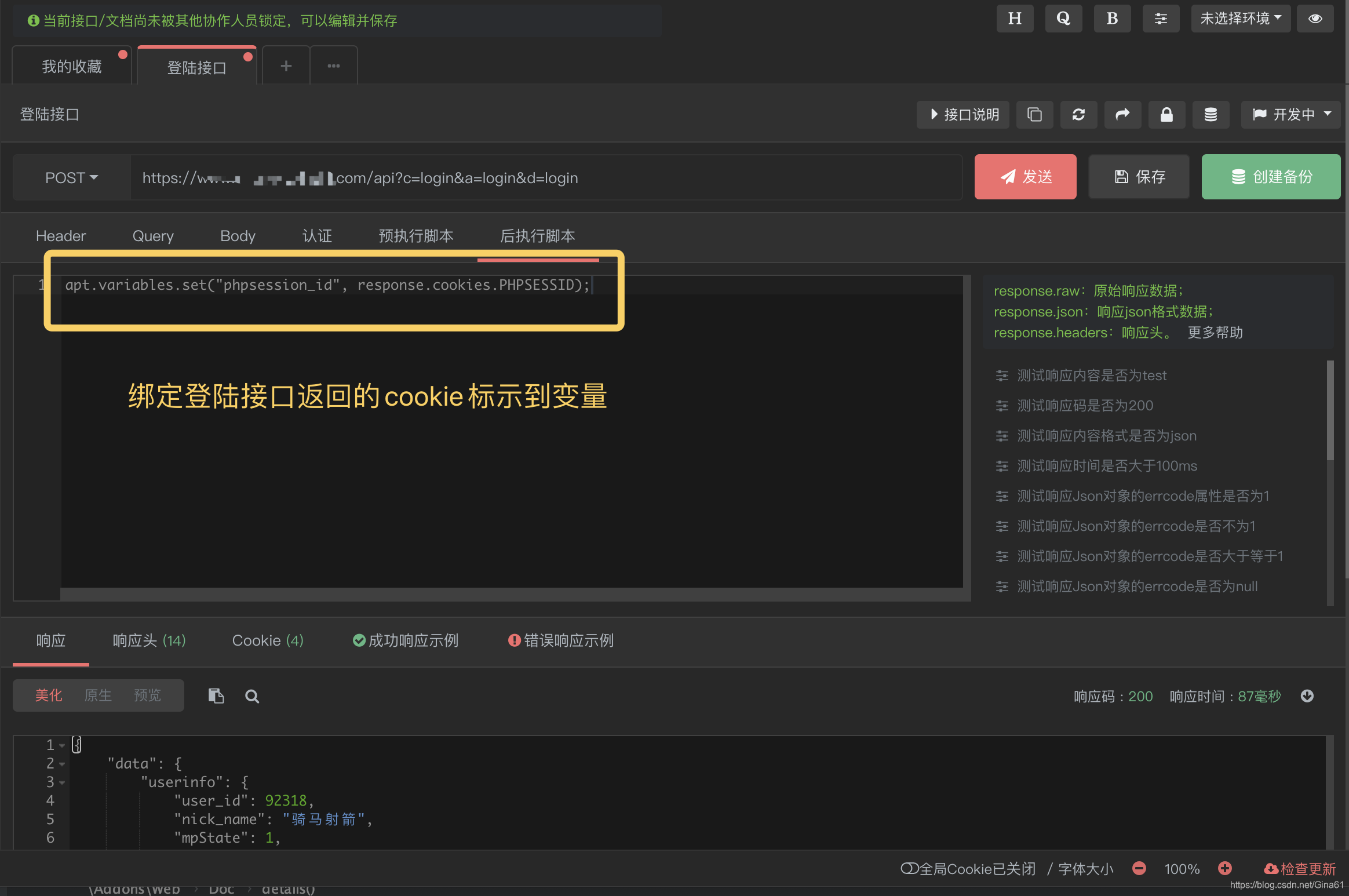Decrease font size with minus icon
The height and width of the screenshot is (896, 1349).
[x=1139, y=868]
